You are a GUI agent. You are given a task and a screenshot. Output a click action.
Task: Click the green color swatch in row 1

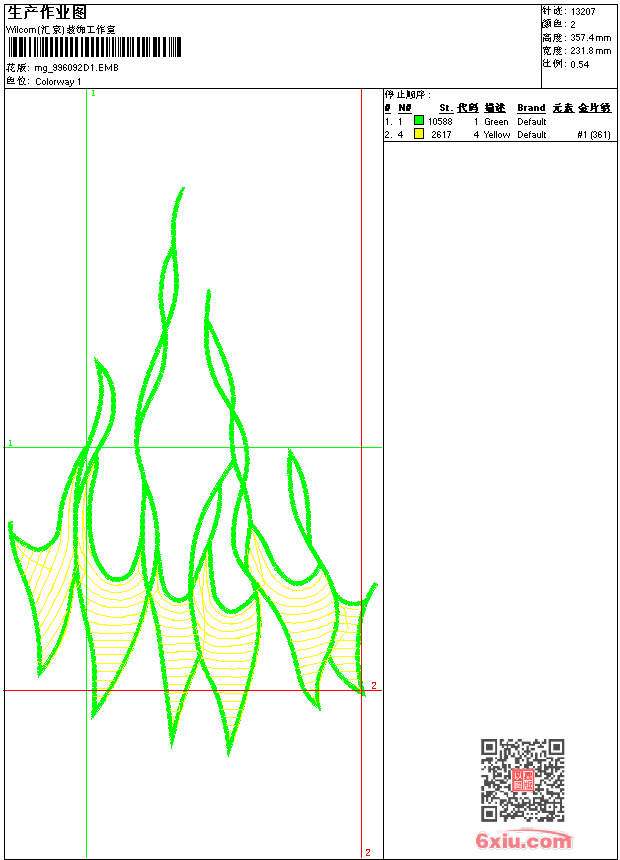(x=419, y=121)
